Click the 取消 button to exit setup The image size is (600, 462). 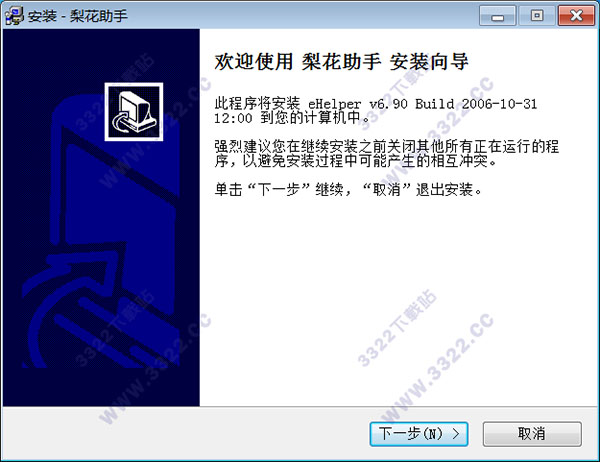point(532,434)
